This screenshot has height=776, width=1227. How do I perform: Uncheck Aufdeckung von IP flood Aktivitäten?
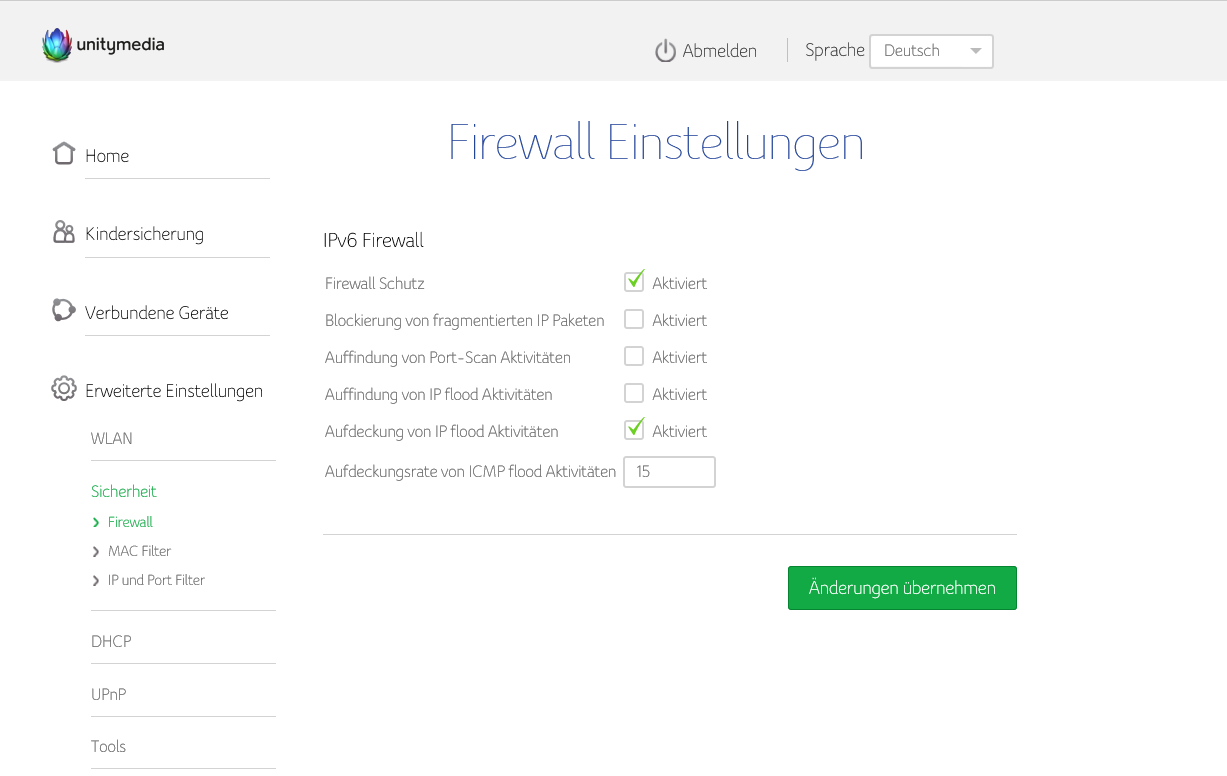(x=634, y=431)
